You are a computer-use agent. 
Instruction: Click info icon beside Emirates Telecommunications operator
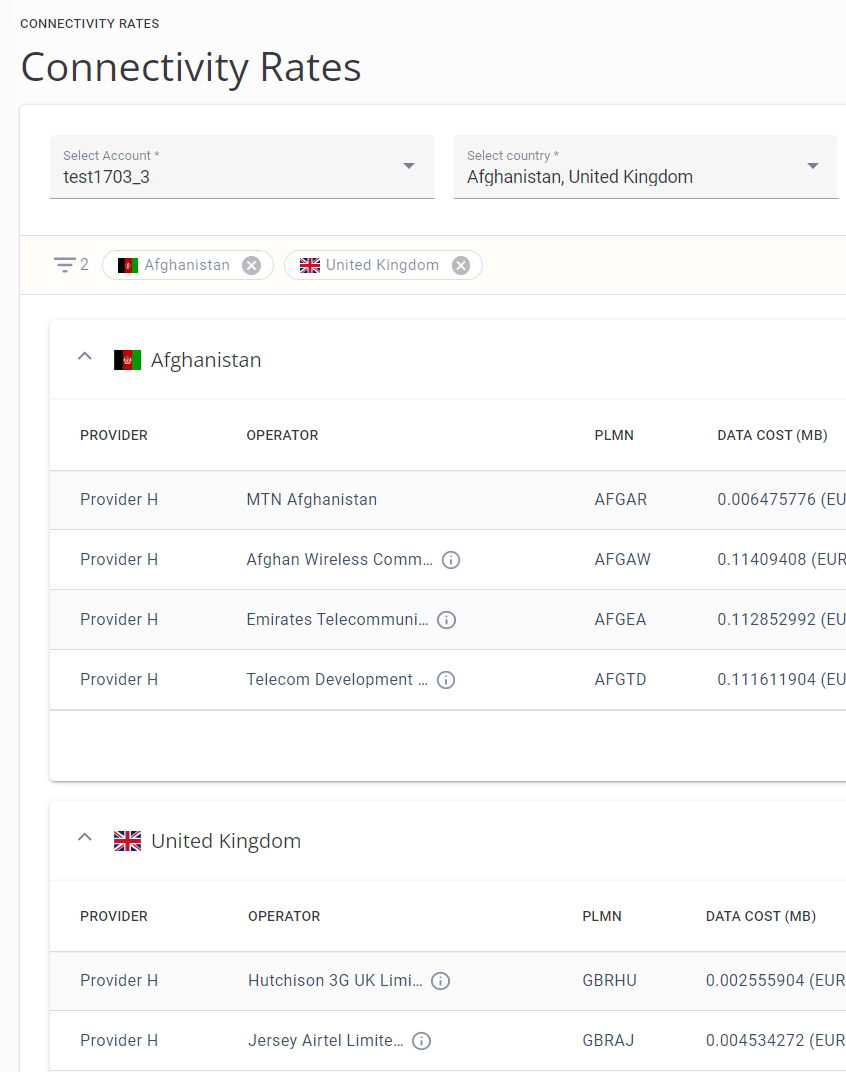tap(447, 620)
